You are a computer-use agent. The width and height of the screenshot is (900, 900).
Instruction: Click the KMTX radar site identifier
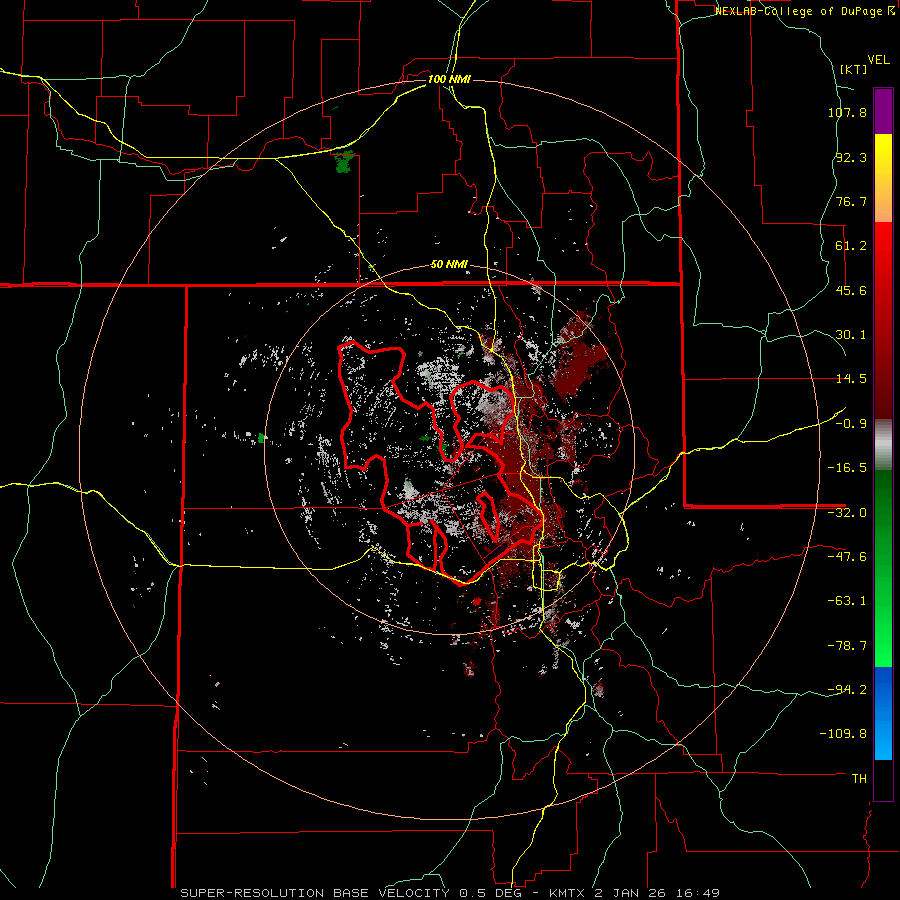(x=569, y=893)
